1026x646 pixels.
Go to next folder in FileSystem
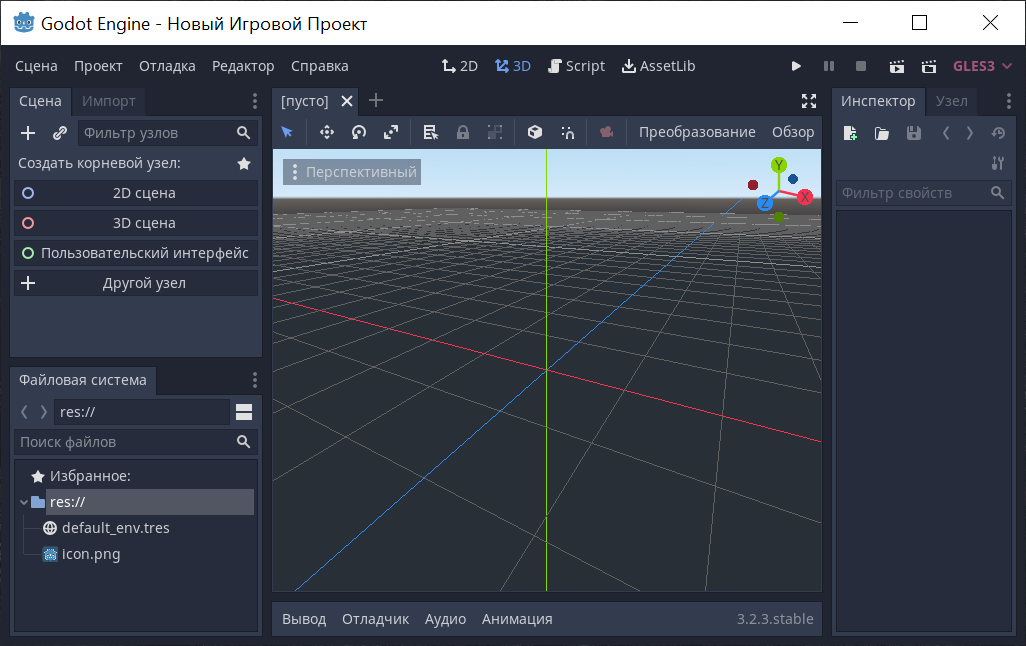coord(44,412)
